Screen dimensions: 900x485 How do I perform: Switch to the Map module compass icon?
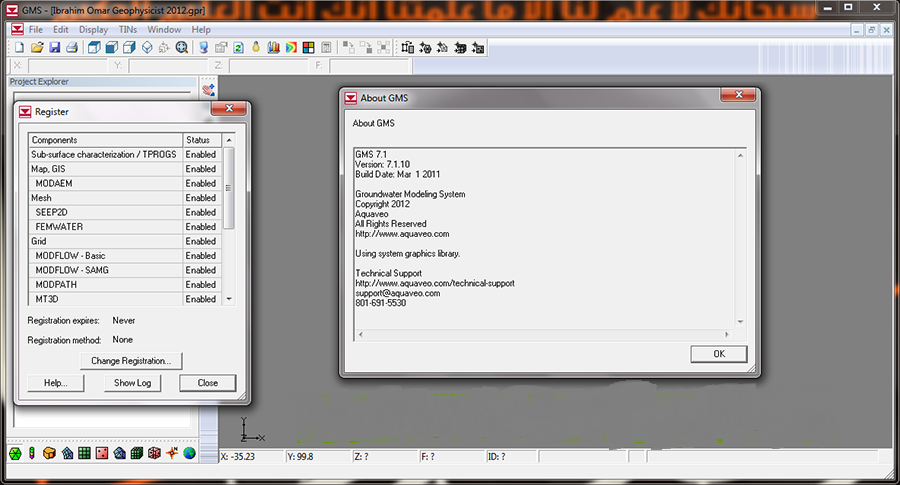[172, 453]
